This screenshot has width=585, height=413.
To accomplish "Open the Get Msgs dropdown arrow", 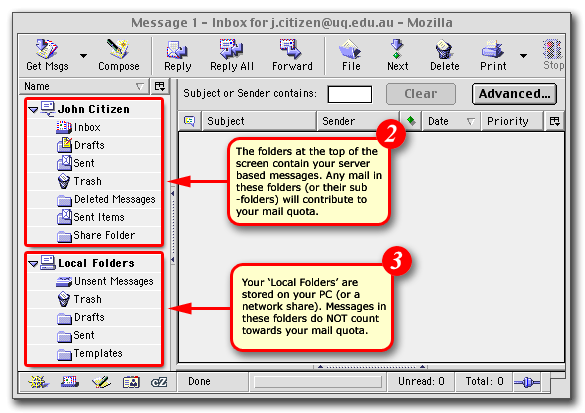I will click(83, 56).
